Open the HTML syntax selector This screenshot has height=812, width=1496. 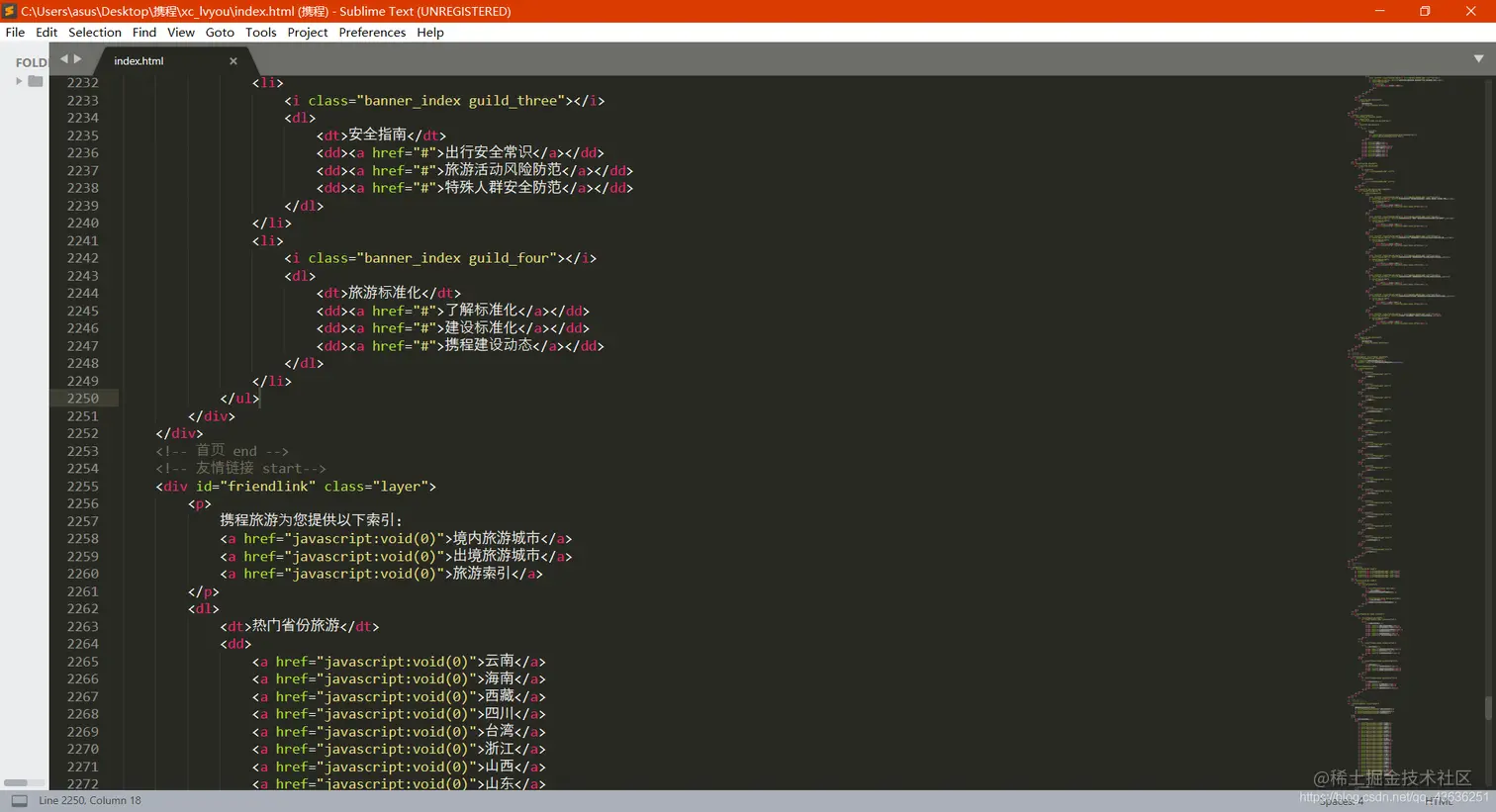pyautogui.click(x=1440, y=801)
